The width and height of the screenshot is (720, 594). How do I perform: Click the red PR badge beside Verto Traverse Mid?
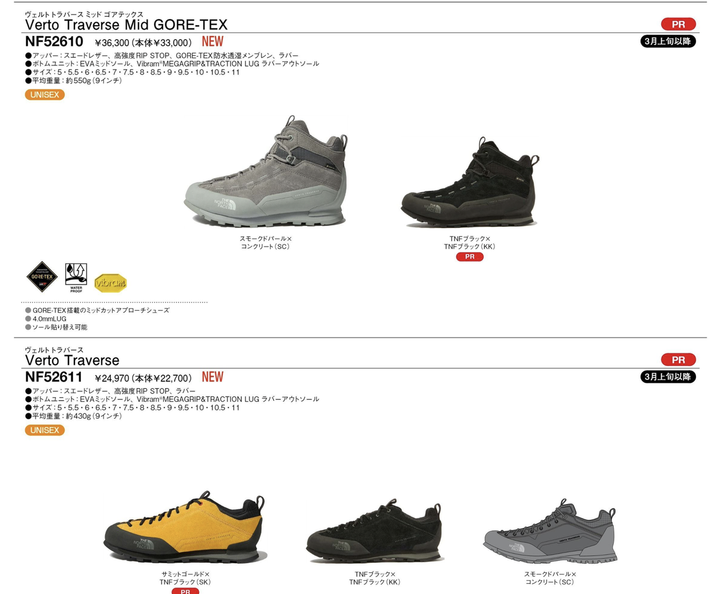[x=678, y=24]
